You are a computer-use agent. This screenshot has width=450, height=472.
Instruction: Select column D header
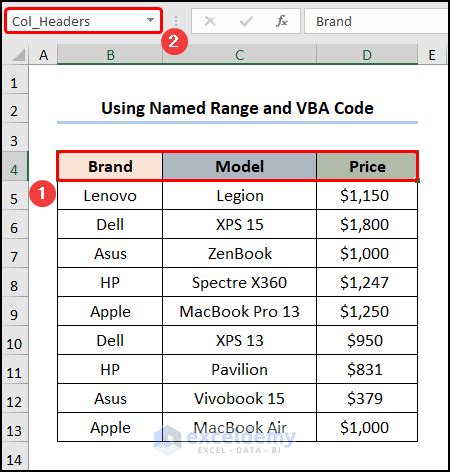click(367, 55)
